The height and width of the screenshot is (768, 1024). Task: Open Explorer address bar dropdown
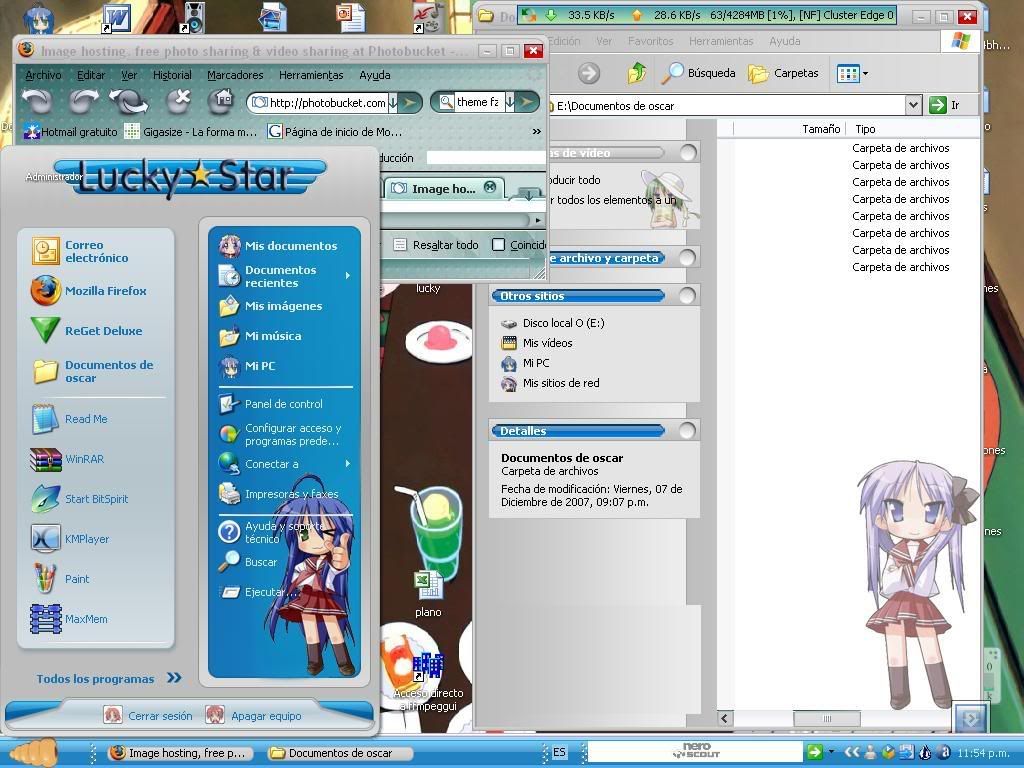coord(913,105)
